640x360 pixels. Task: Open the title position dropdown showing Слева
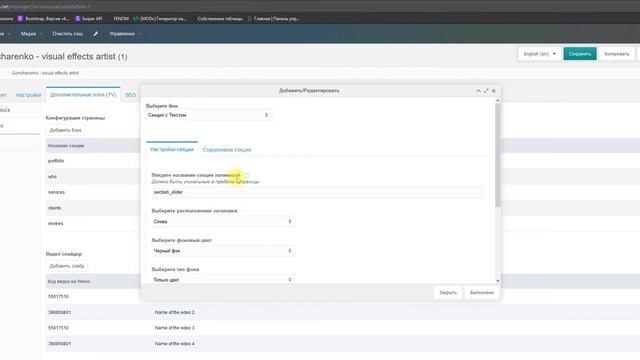(223, 222)
